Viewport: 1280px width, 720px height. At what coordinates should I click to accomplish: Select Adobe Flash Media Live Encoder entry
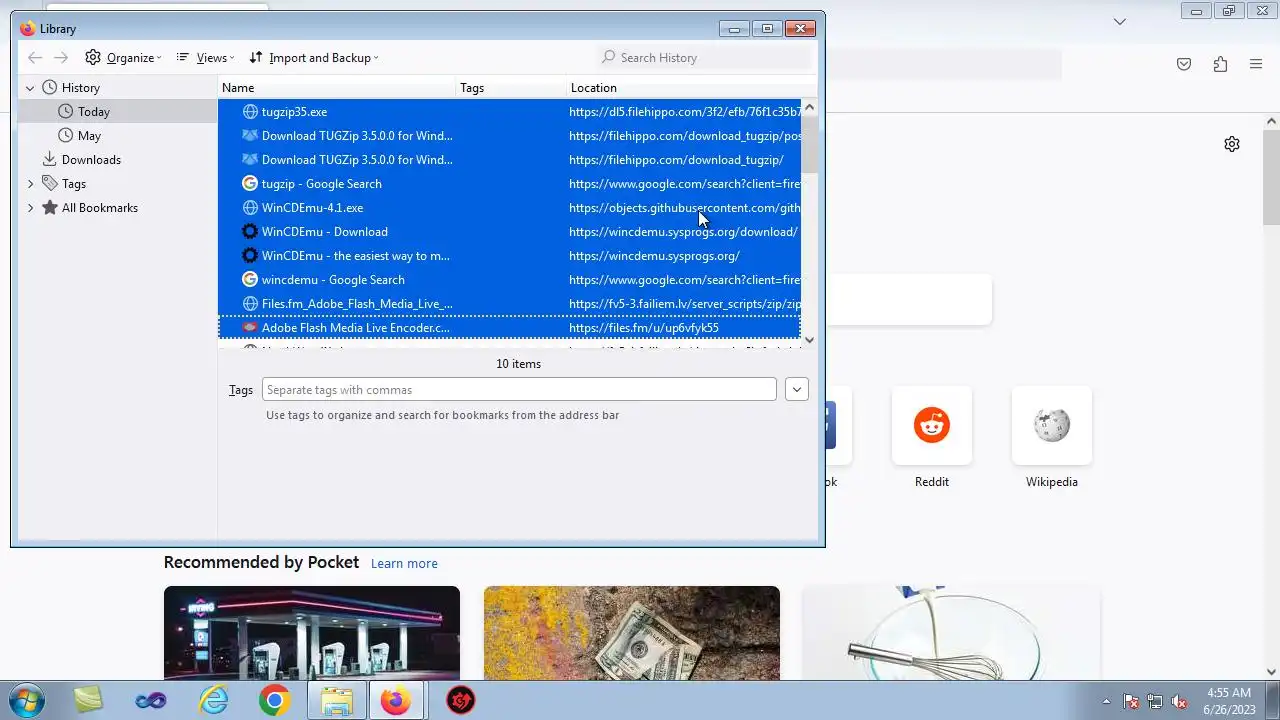(x=510, y=328)
